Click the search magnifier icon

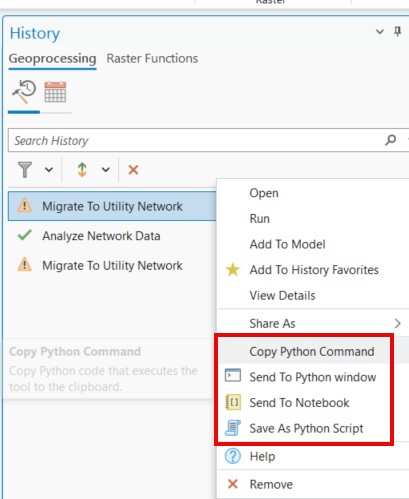click(390, 140)
